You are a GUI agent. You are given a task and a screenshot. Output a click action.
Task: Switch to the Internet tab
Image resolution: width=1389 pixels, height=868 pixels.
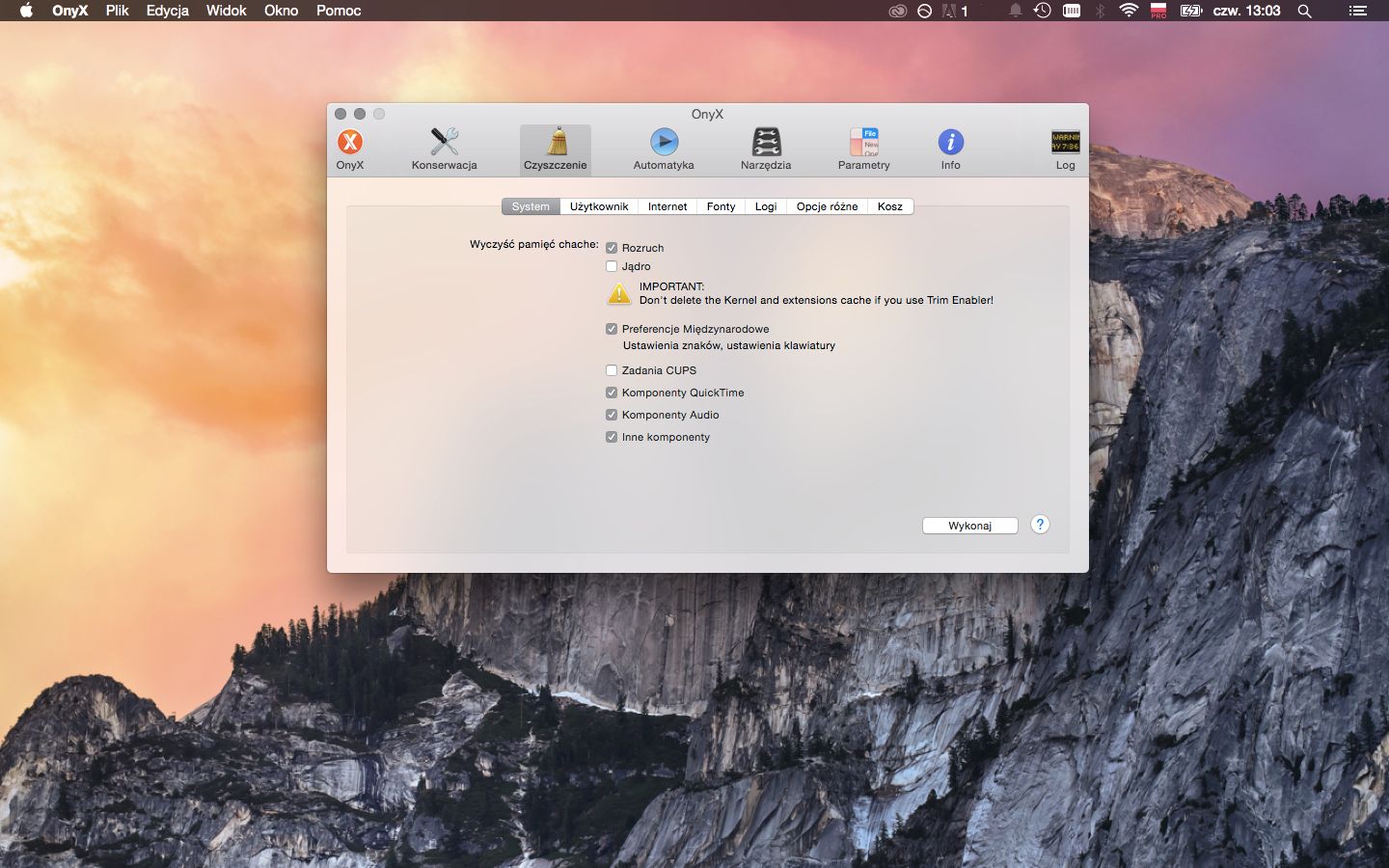point(667,206)
